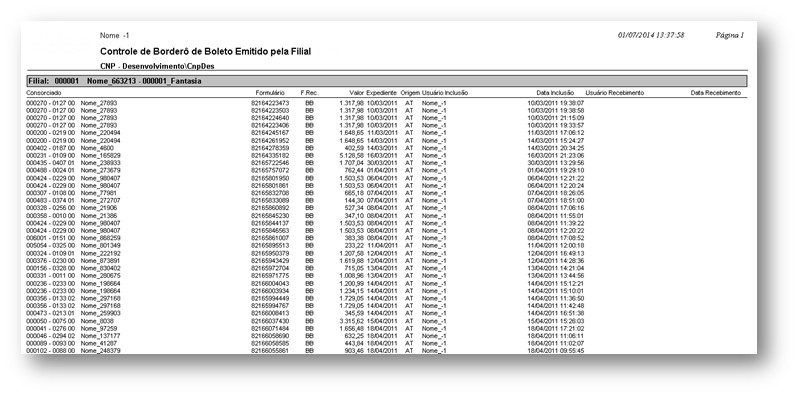
Task: Click the report timestamp 01/07/2014 13:37:58
Action: tap(651, 35)
